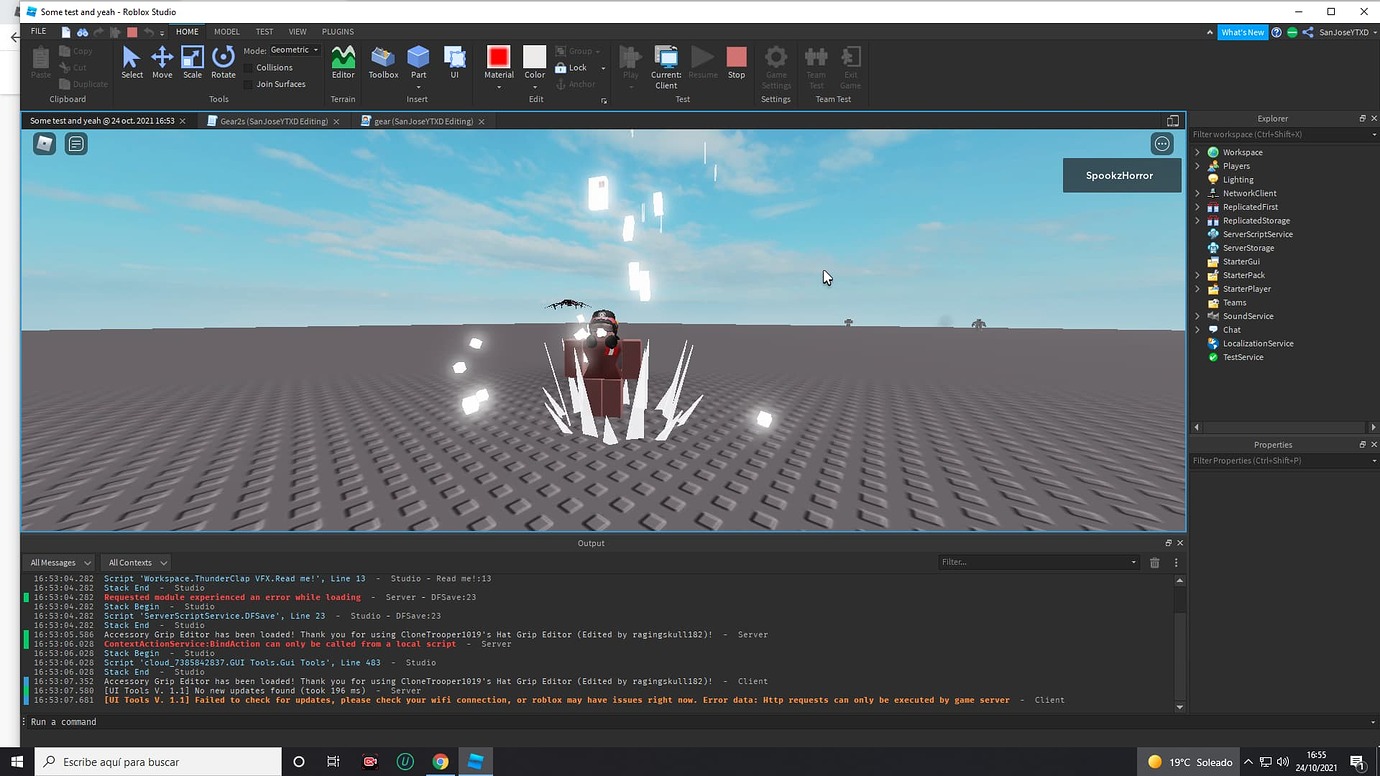Open the All Messages dropdown in Output

click(x=58, y=562)
